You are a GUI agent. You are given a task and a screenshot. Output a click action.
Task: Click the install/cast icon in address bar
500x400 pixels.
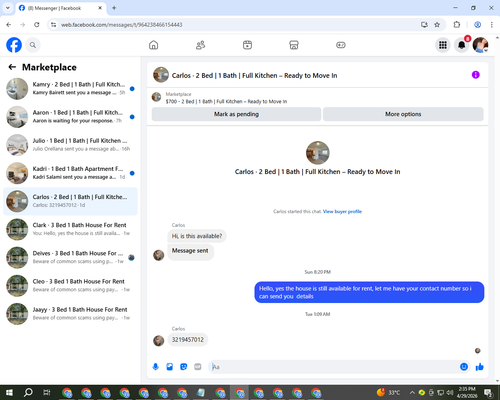point(424,25)
